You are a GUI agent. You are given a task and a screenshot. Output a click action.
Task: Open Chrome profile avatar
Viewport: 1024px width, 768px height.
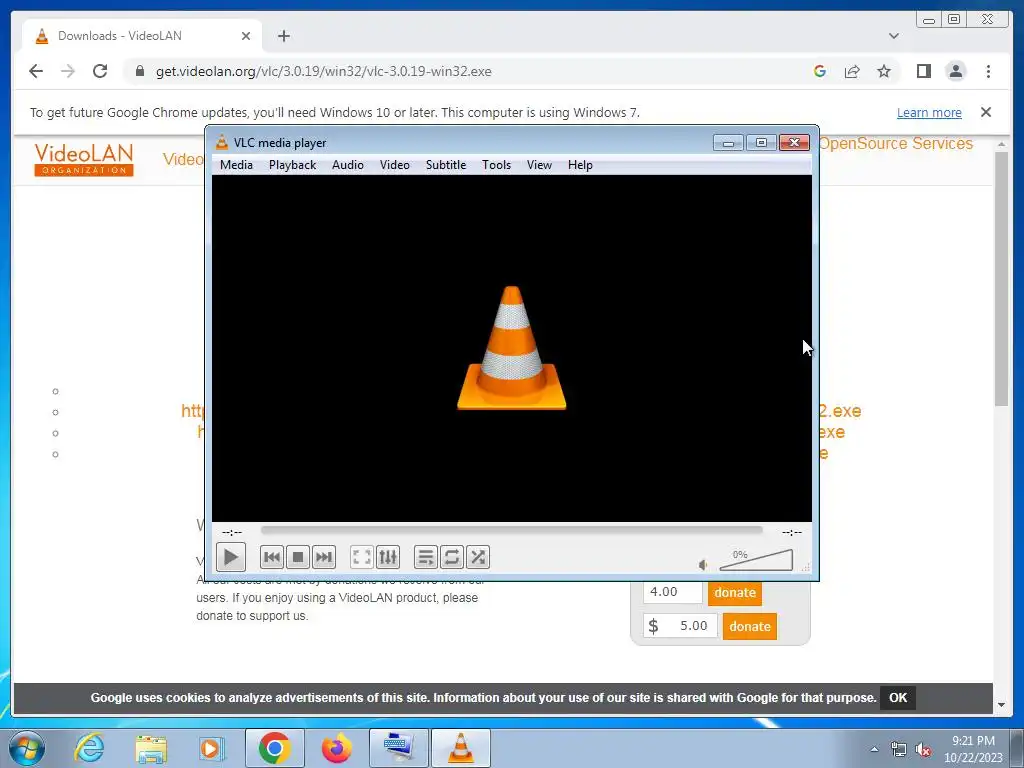[955, 71]
